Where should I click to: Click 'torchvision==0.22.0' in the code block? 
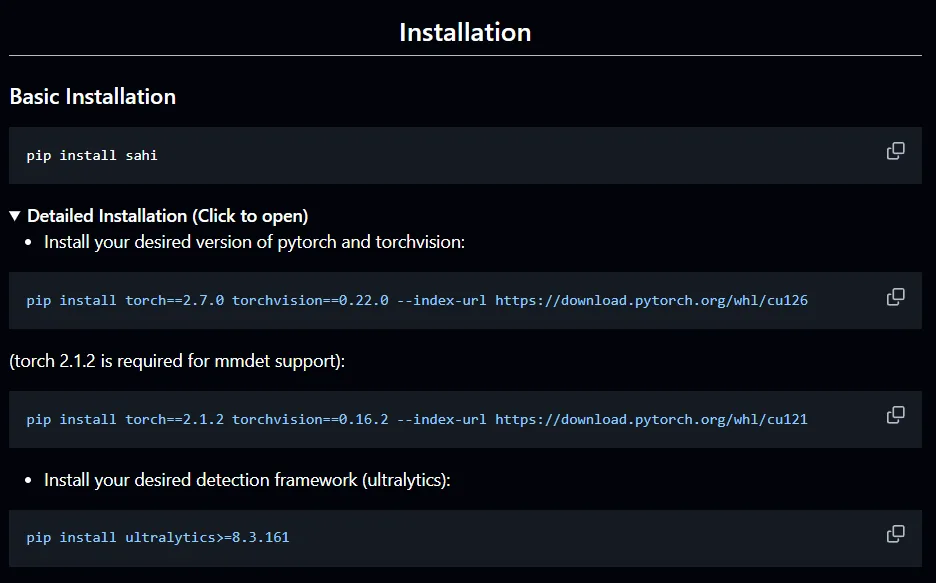(x=310, y=301)
